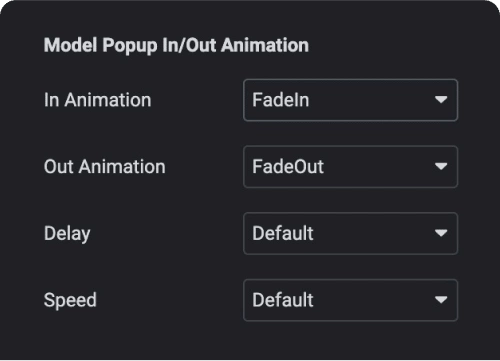Click the FadeIn selected value text
The image size is (500, 361).
coord(281,100)
